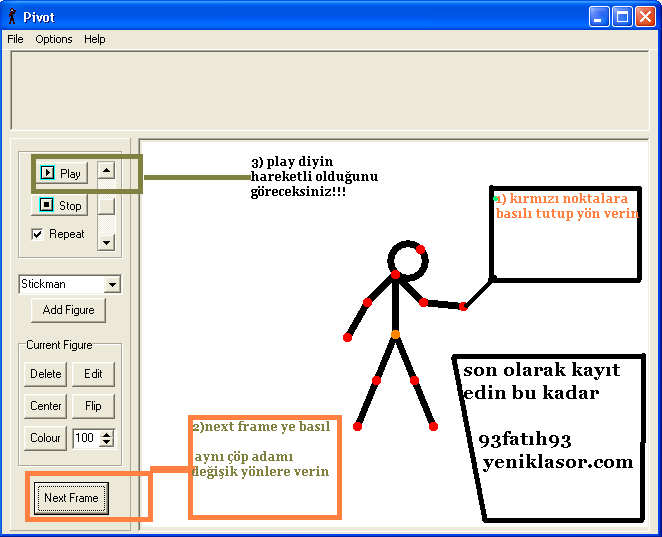Select the red handle on the stickman's head
This screenshot has height=537, width=662.
pyautogui.click(x=421, y=250)
